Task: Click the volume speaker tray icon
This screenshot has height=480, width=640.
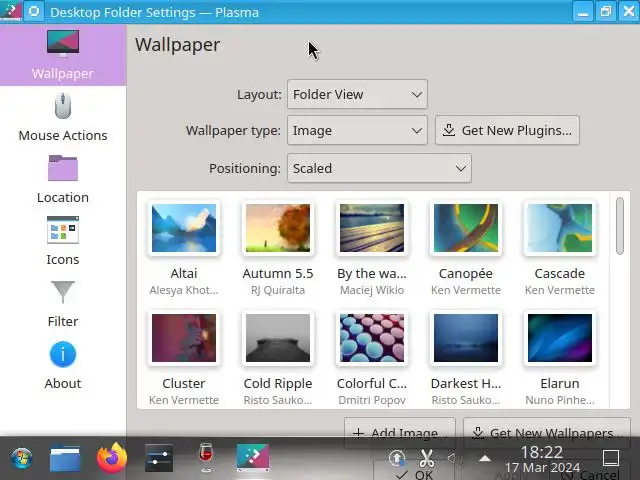Action: tap(454, 458)
